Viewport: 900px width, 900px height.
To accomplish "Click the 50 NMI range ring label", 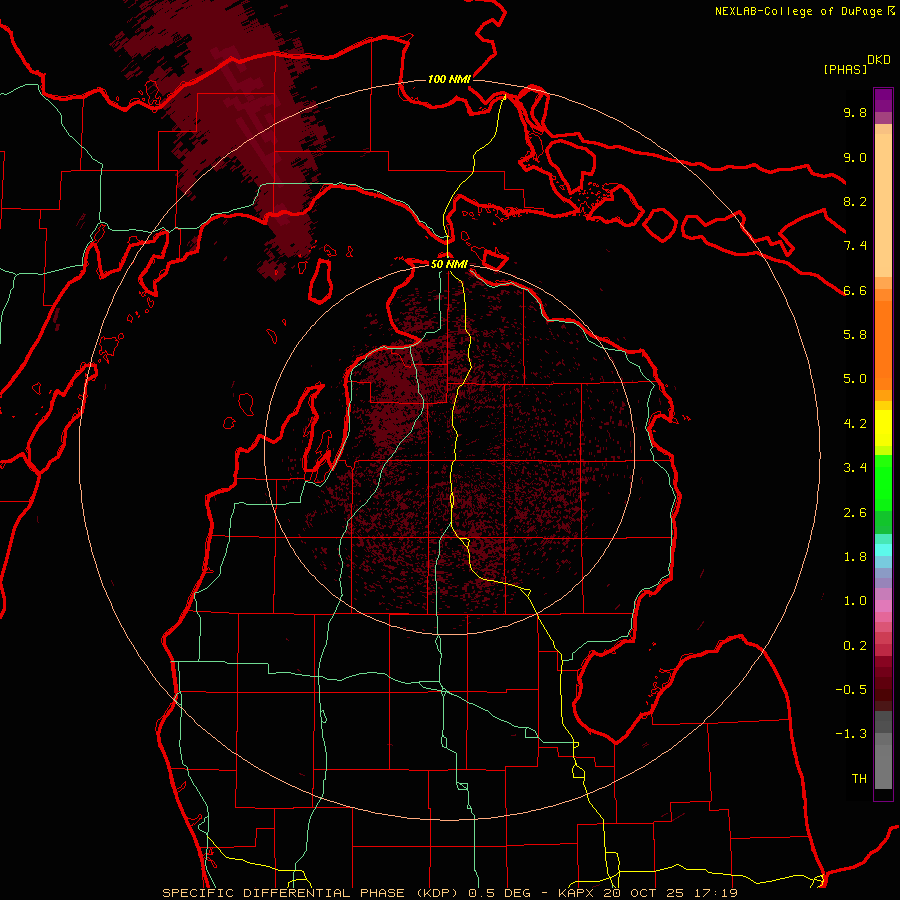I will pyautogui.click(x=449, y=265).
